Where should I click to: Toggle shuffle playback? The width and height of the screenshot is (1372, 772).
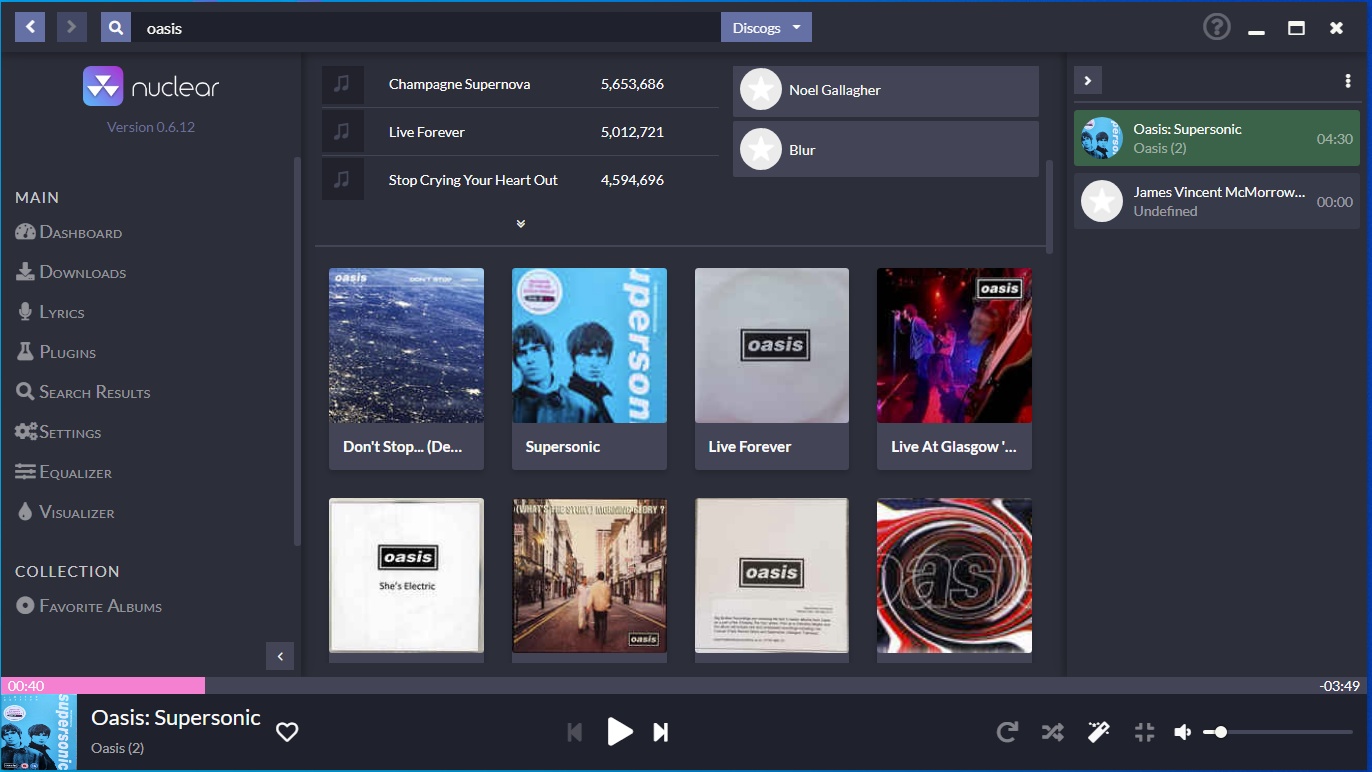1052,732
